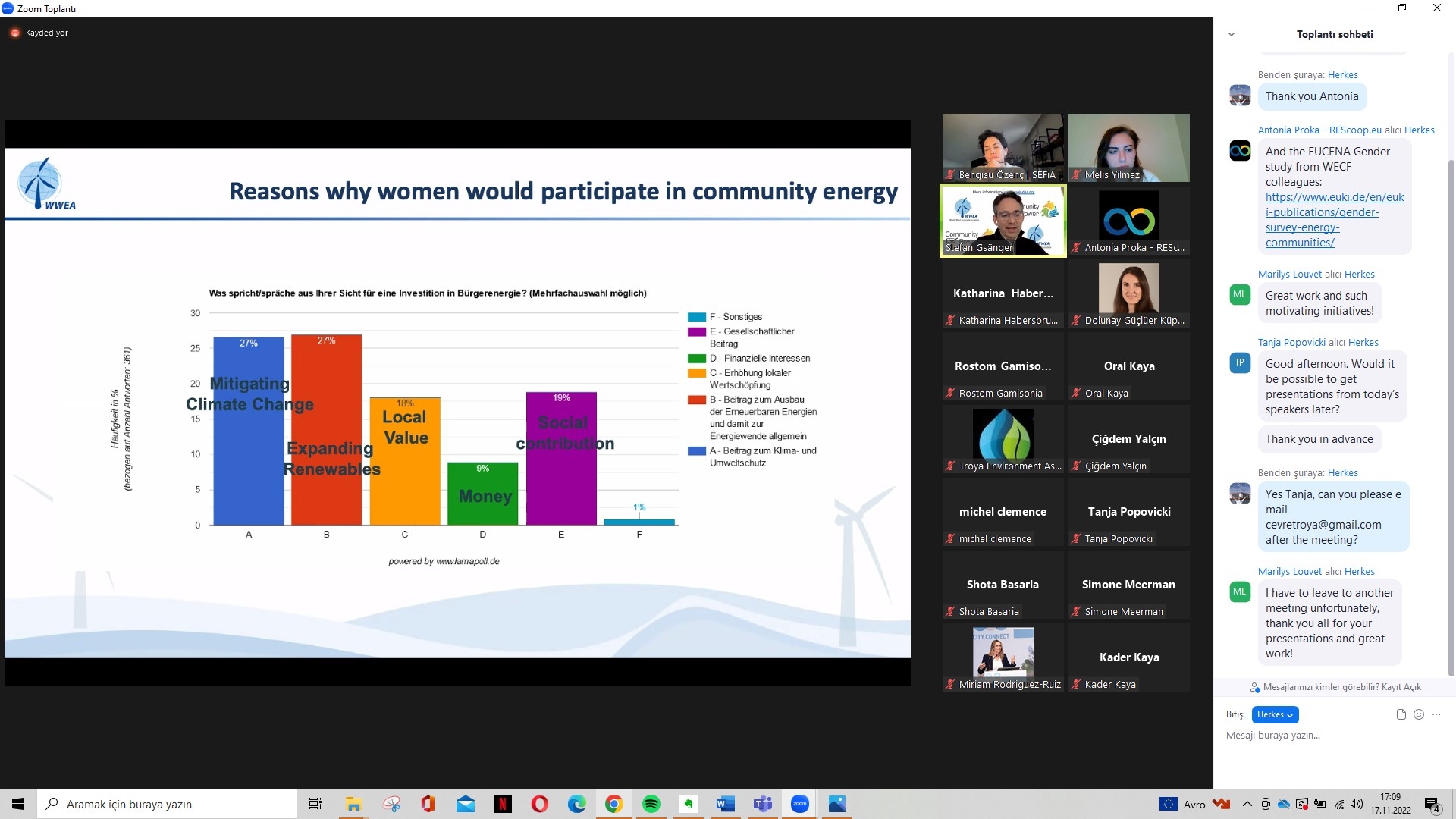Open Spotify from the taskbar

pos(651,804)
